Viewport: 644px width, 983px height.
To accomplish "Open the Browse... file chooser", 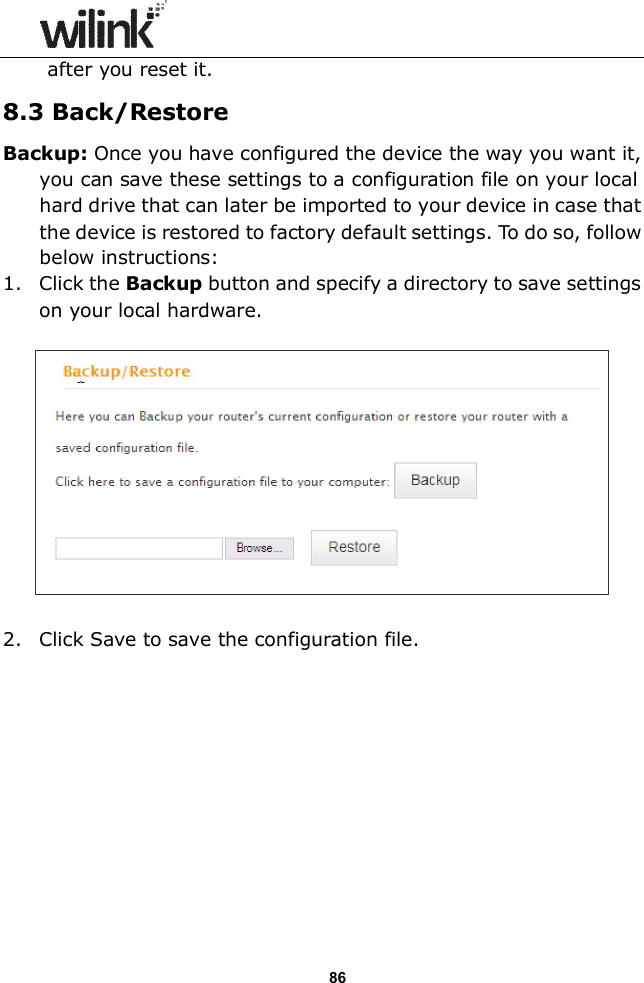I will pos(259,547).
